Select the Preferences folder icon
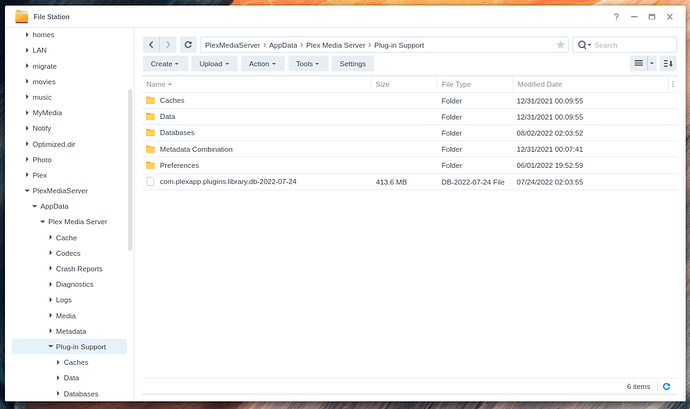This screenshot has width=690, height=409. point(150,166)
